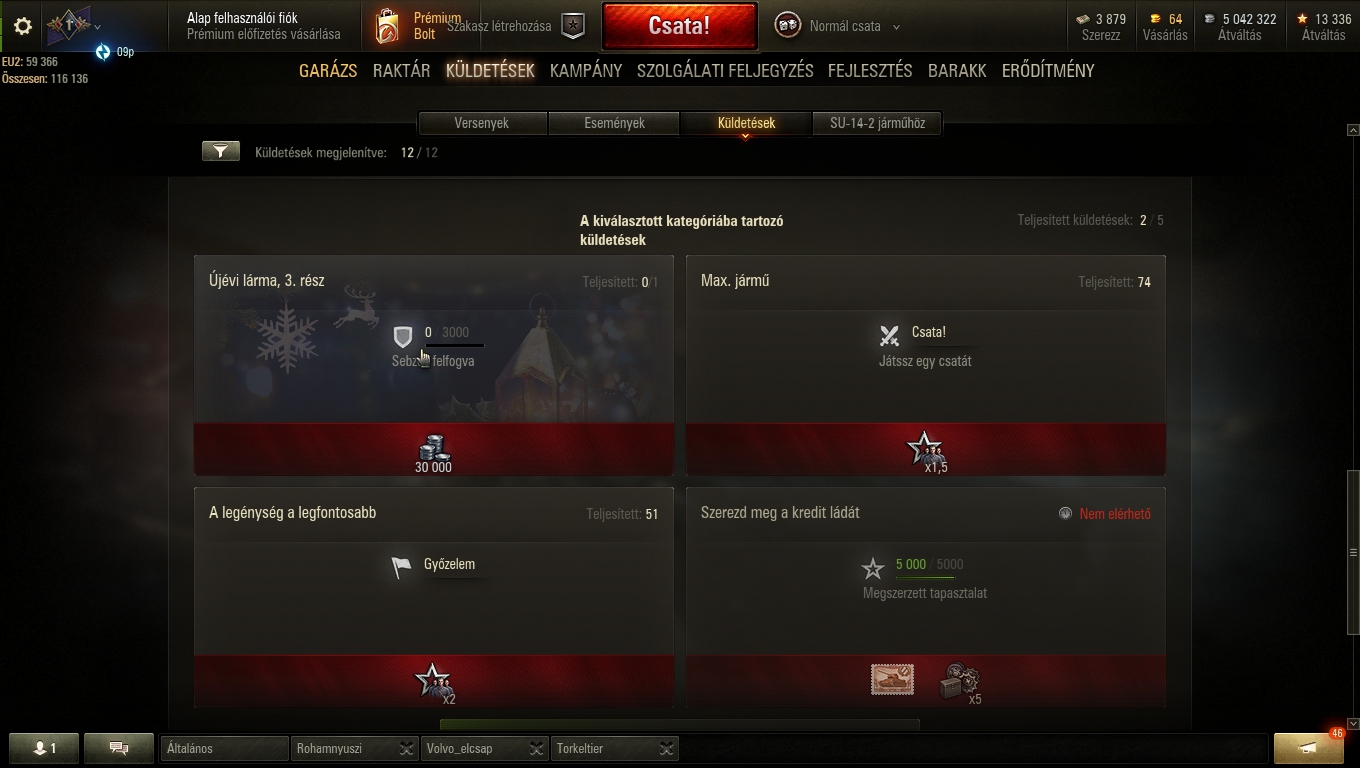1360x768 pixels.
Task: Close the Rohamnyuszi chat tab
Action: tap(406, 748)
